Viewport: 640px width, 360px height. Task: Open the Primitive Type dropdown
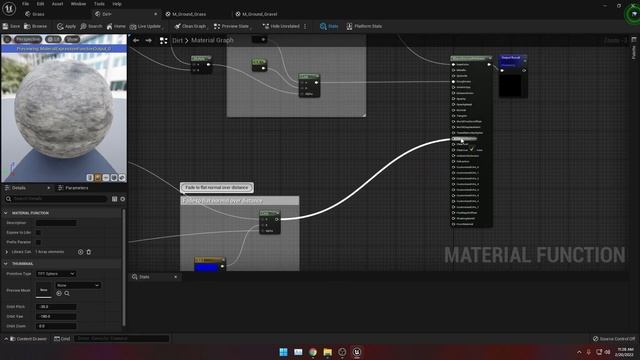pos(56,273)
